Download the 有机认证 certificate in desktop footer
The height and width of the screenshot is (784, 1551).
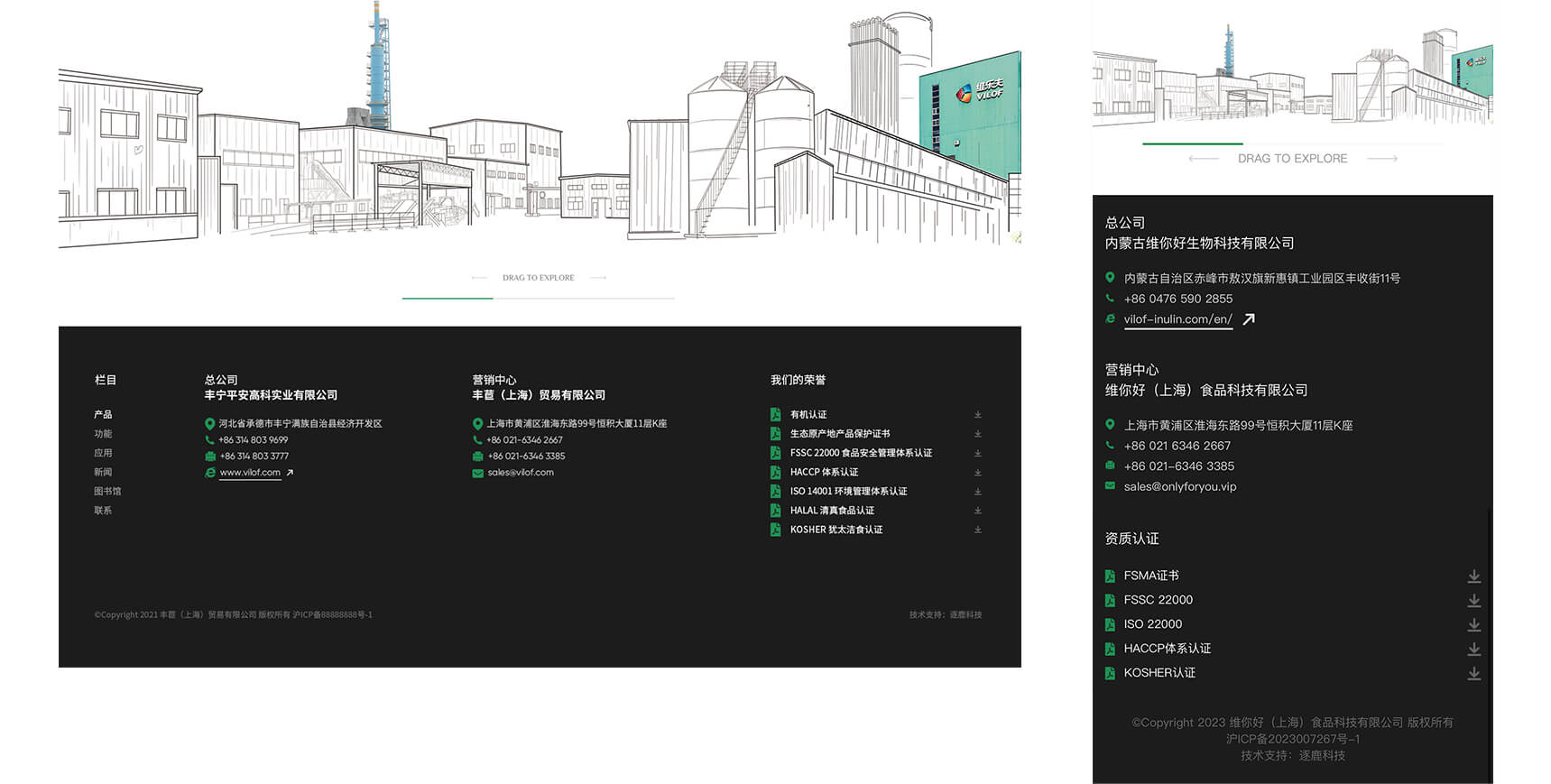pos(977,415)
